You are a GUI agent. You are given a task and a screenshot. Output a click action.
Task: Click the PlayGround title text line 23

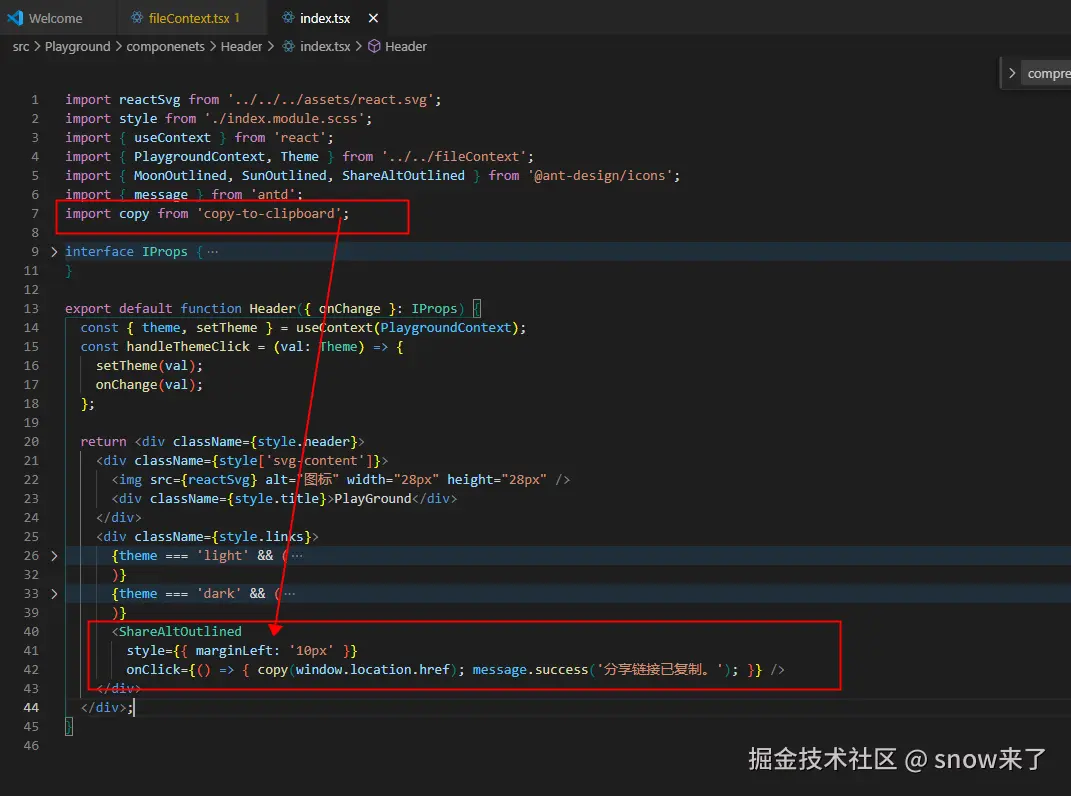click(373, 499)
